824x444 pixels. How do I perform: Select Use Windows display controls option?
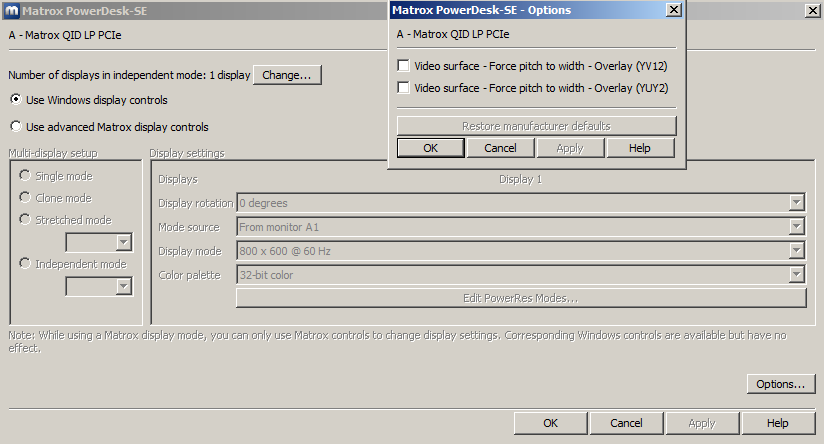pos(16,100)
